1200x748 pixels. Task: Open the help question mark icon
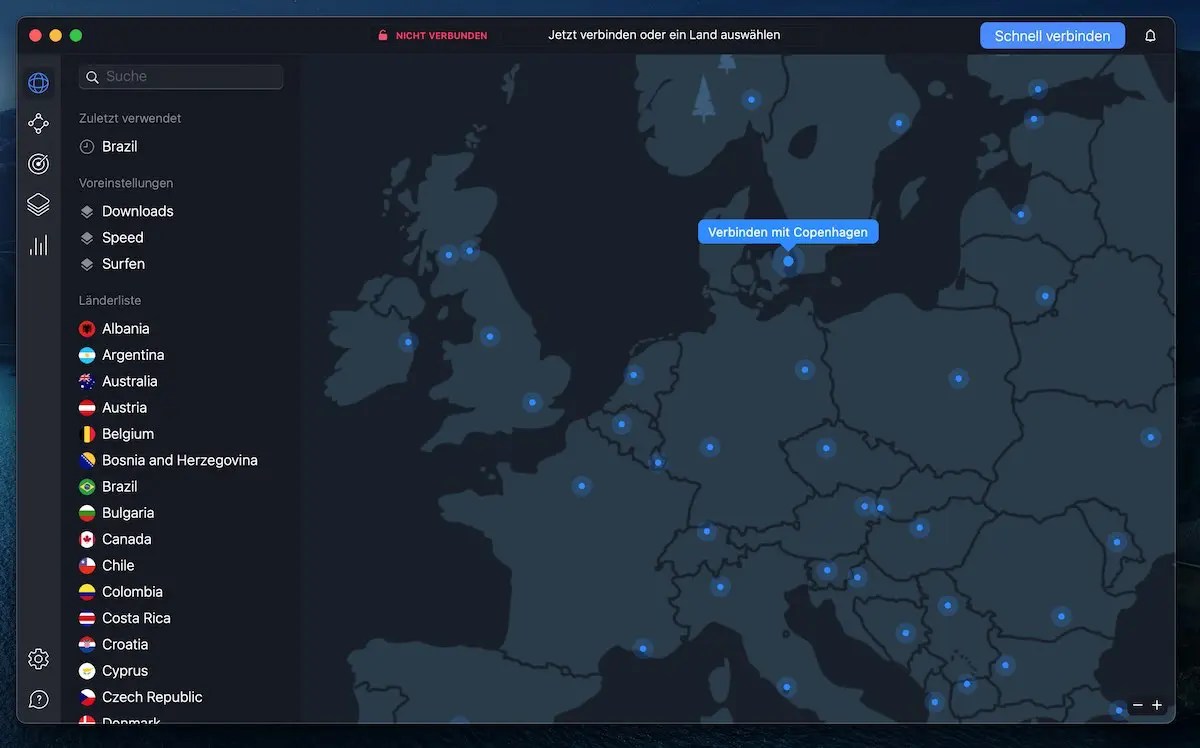coord(38,699)
